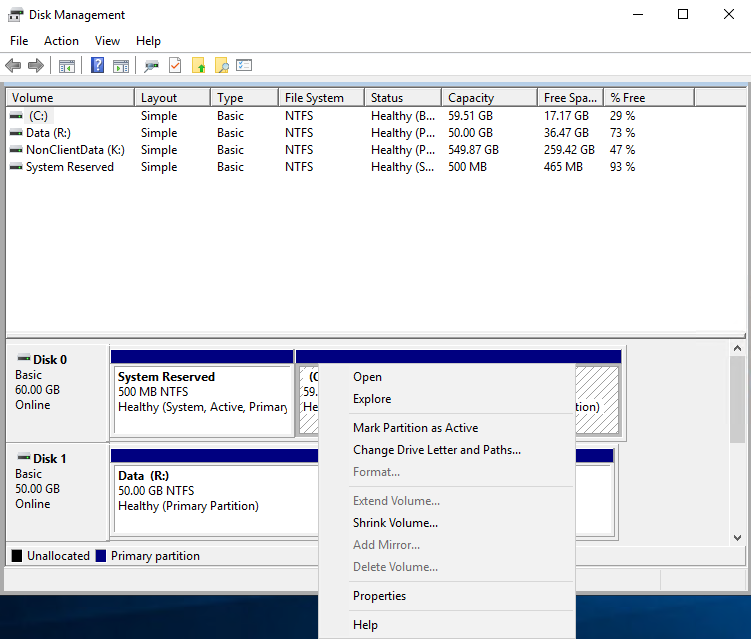Sort by the Status column header
This screenshot has height=639, width=751.
click(x=403, y=98)
